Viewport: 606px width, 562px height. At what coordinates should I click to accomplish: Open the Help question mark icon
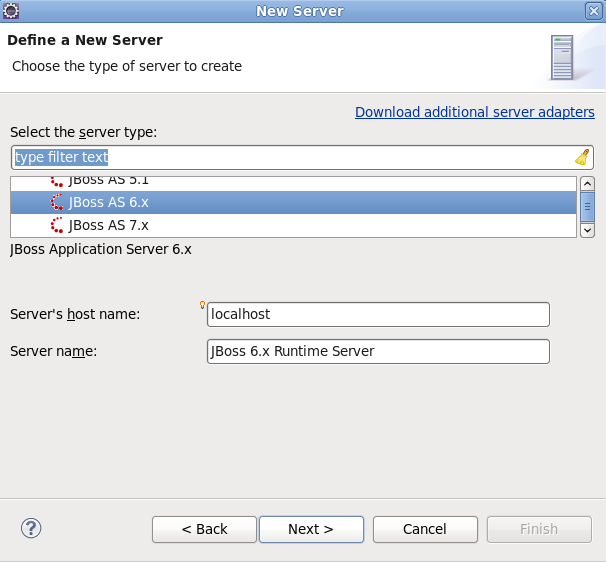(x=30, y=528)
